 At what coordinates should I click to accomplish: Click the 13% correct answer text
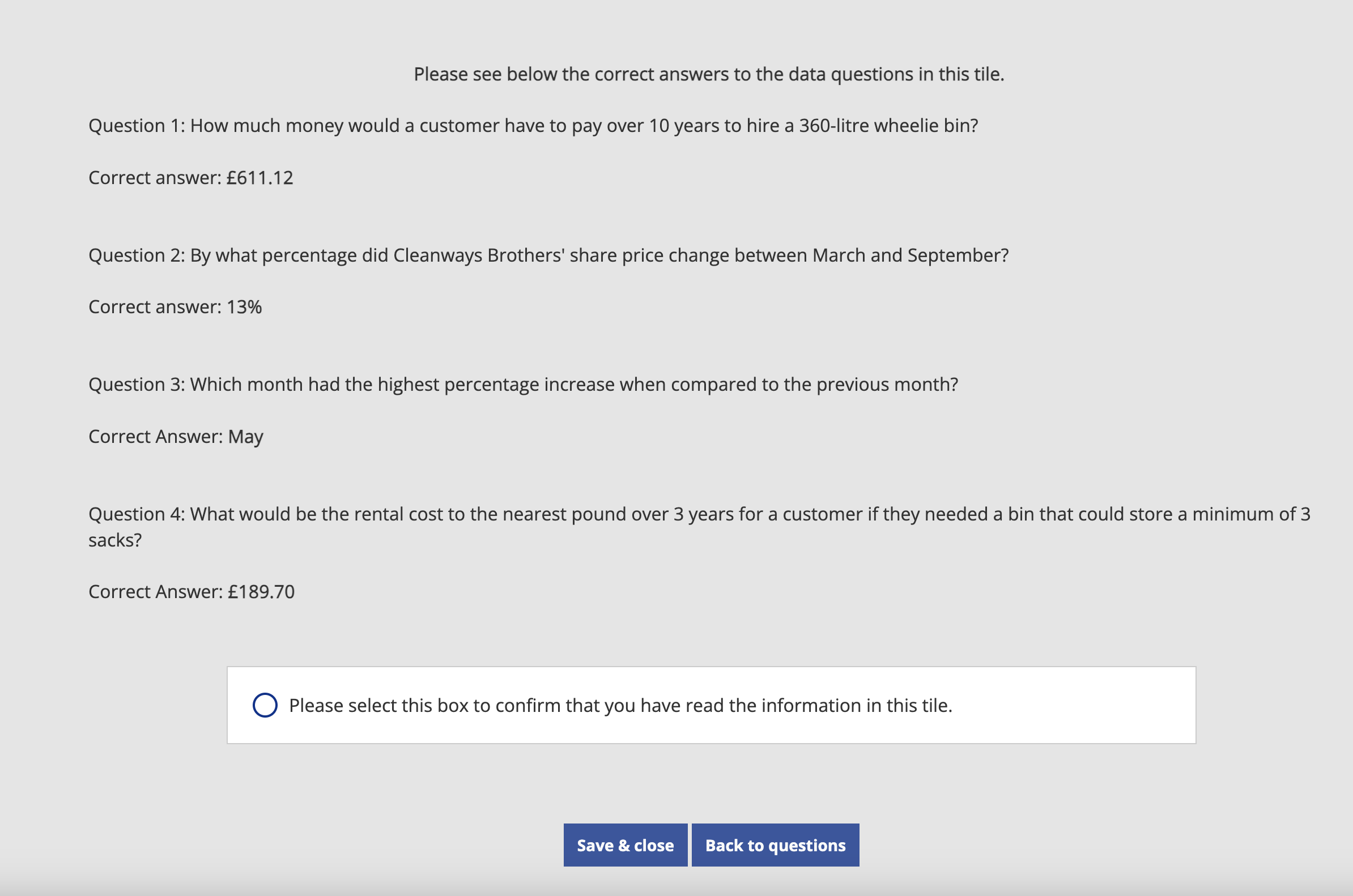pyautogui.click(x=175, y=306)
